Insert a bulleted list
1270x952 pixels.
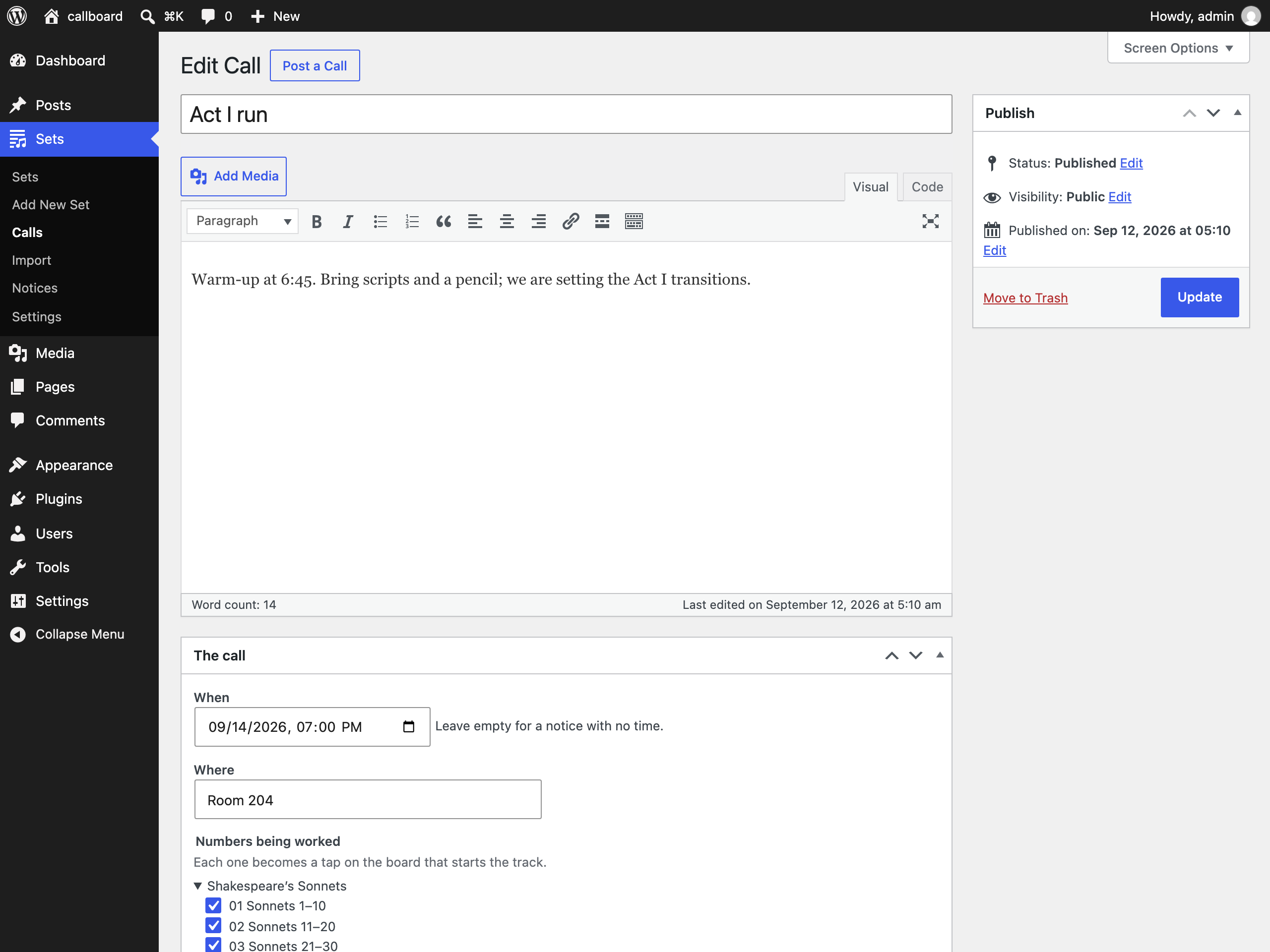tap(380, 222)
